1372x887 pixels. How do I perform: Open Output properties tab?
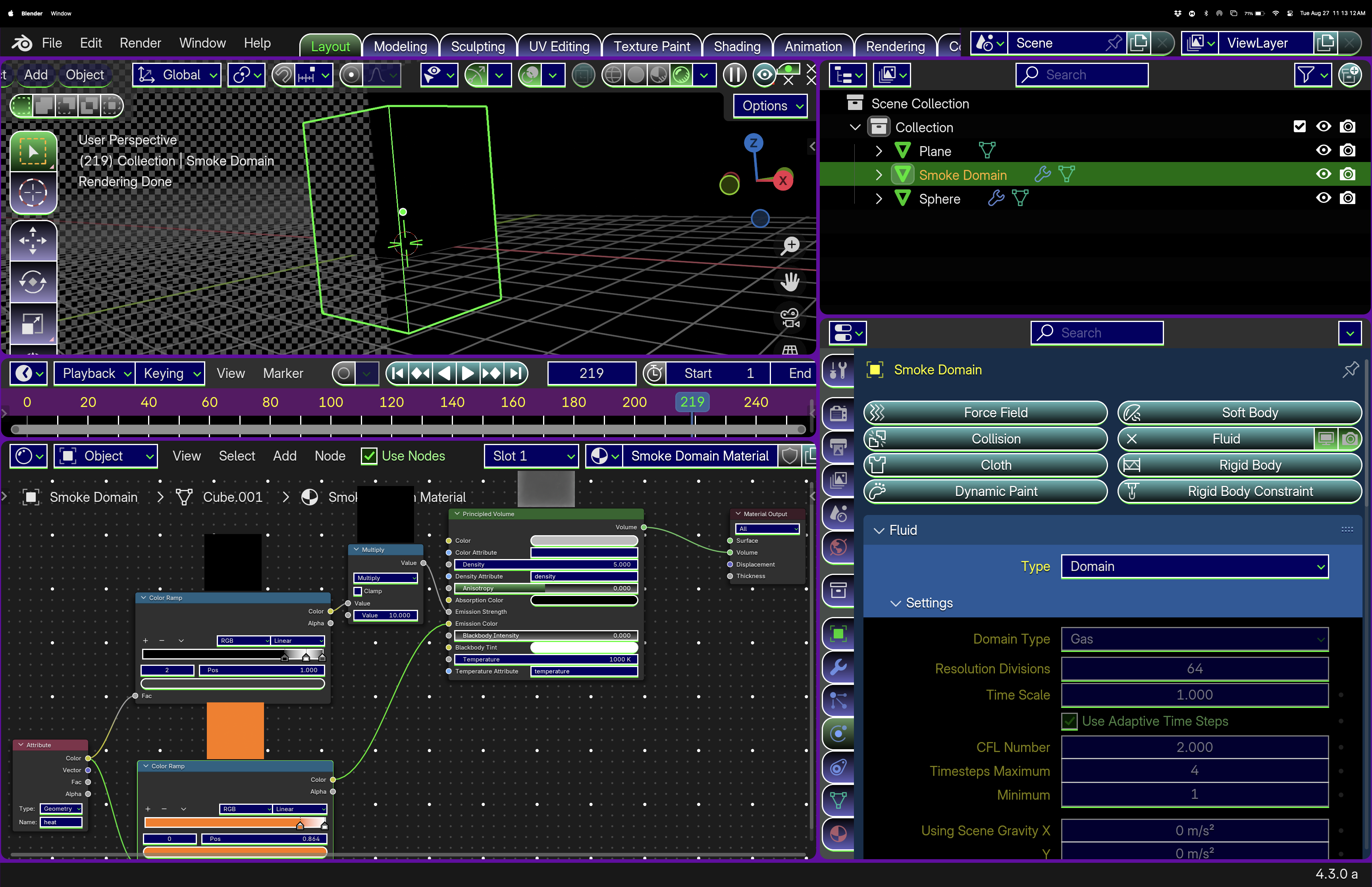pos(838,447)
